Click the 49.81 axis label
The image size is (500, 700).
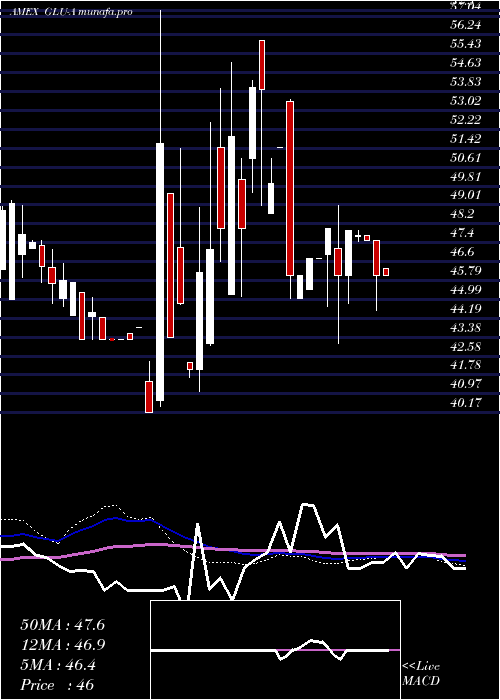tap(465, 176)
